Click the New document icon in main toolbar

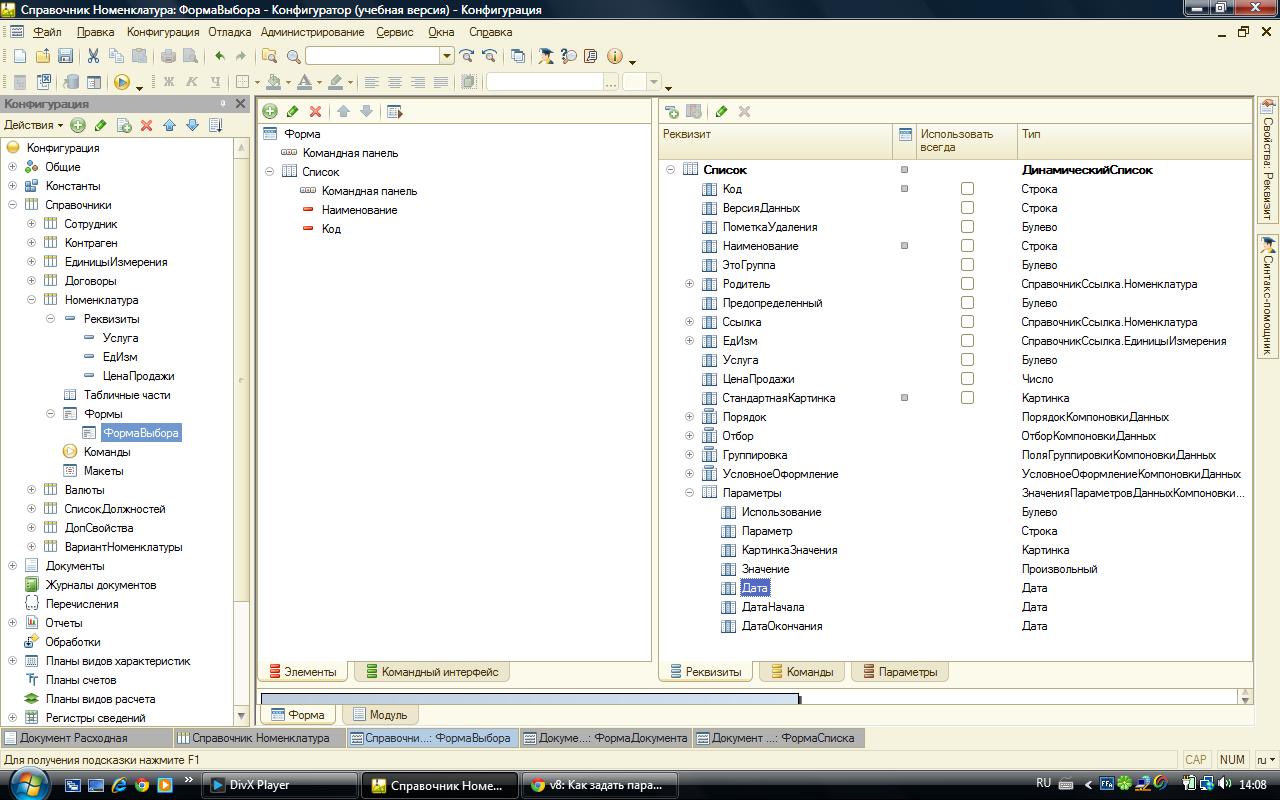(x=19, y=56)
